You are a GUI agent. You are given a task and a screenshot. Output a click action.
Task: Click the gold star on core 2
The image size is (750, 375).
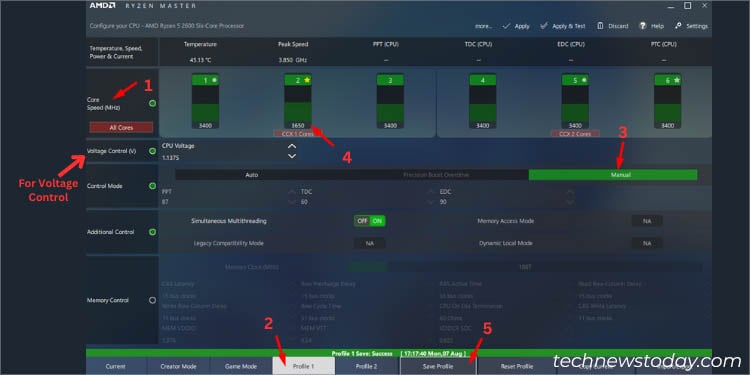click(307, 80)
